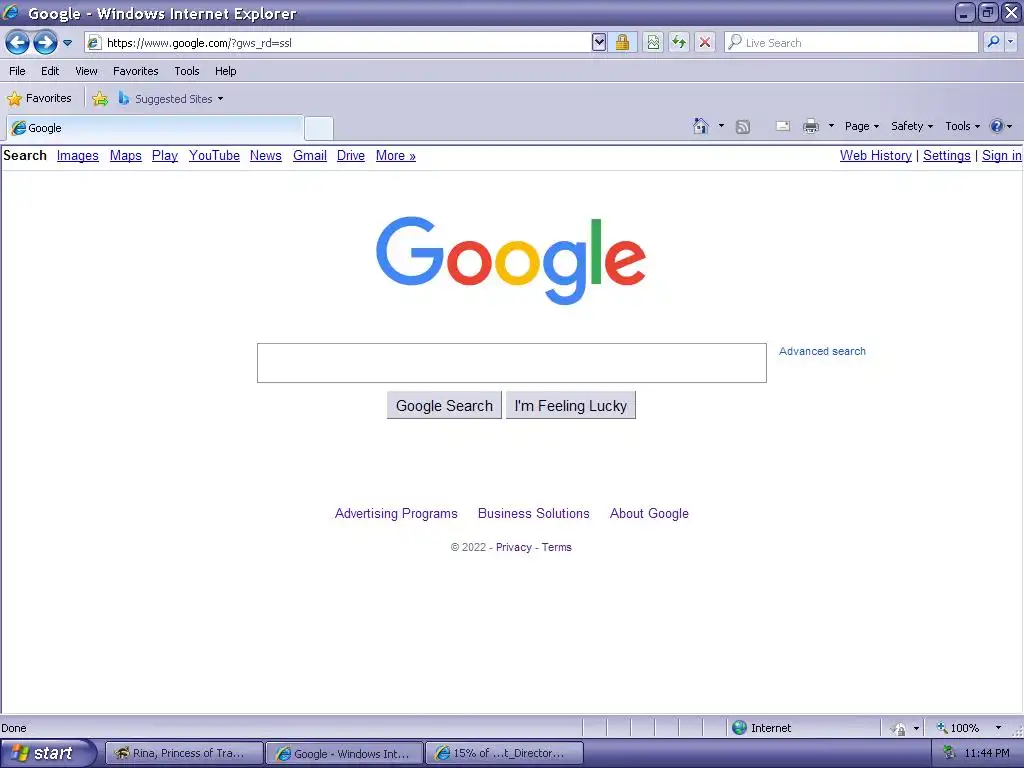
Task: Open the command bar Tools dropdown
Action: pos(962,126)
